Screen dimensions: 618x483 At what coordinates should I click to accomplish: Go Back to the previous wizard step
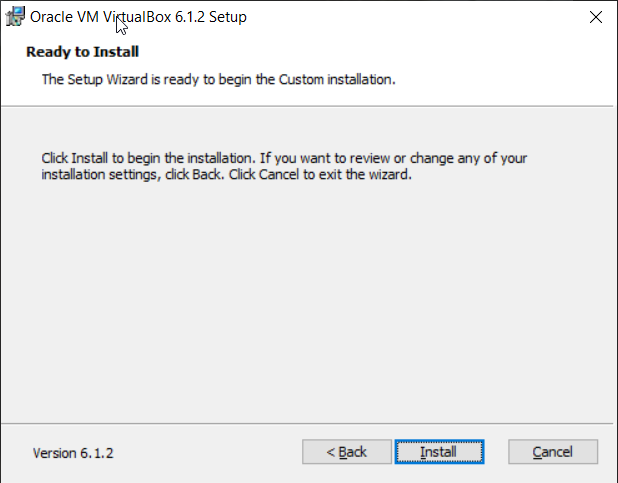pos(346,452)
